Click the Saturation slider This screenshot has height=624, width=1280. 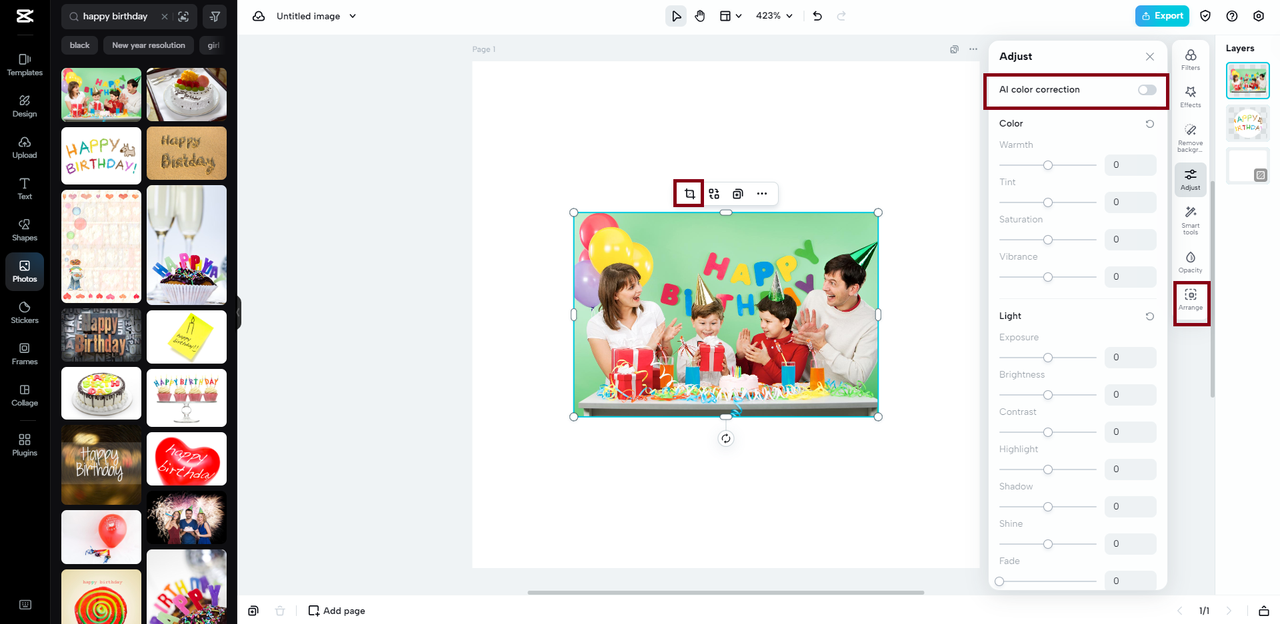pos(1048,240)
